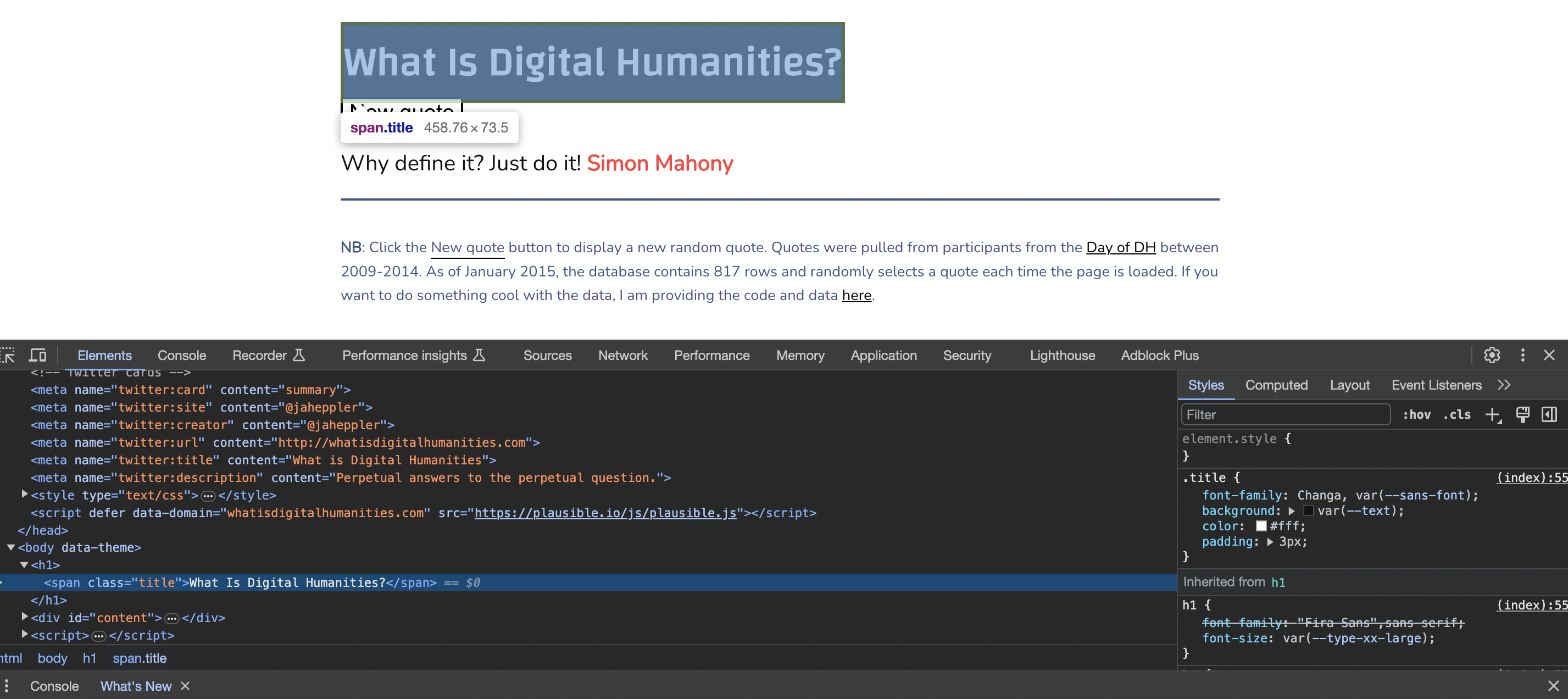
Task: Open the Recorder tab
Action: click(x=268, y=355)
